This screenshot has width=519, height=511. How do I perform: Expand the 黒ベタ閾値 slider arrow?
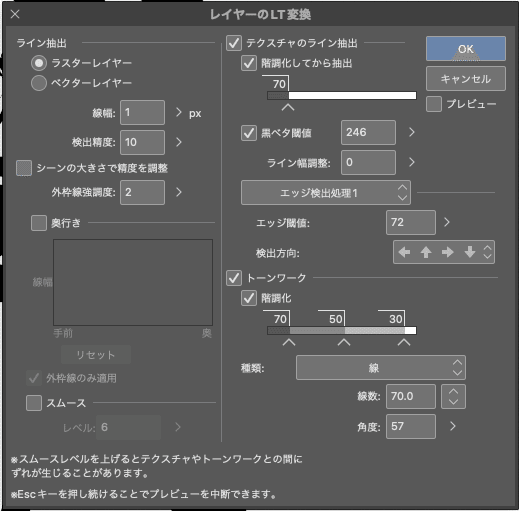[412, 132]
